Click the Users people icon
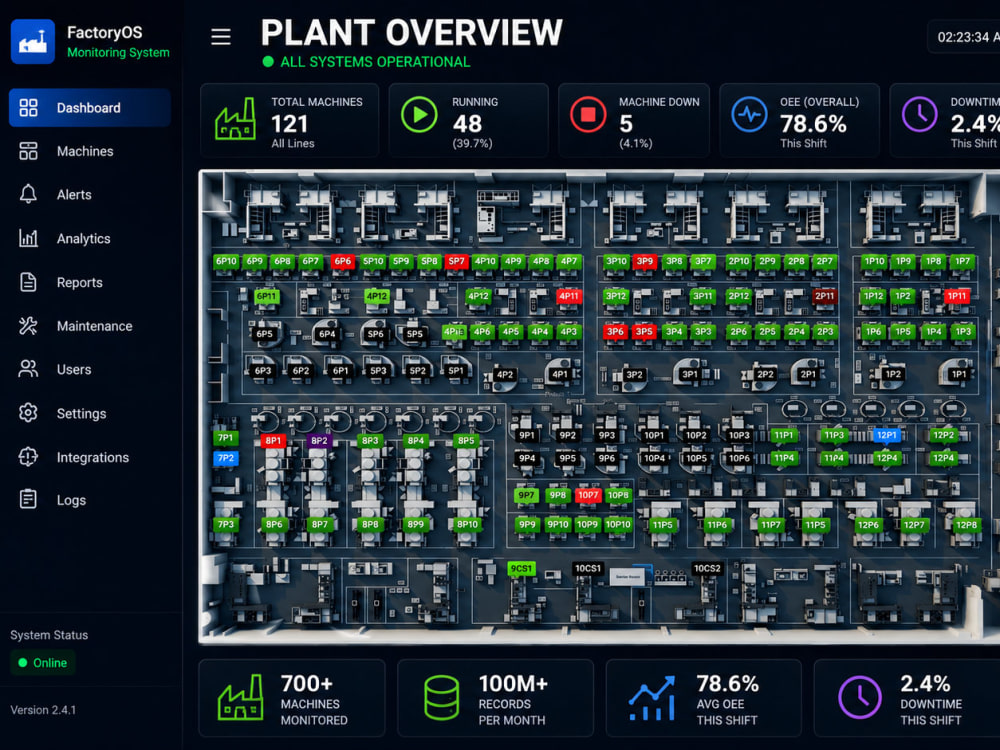The width and height of the screenshot is (1000, 750). [x=28, y=369]
